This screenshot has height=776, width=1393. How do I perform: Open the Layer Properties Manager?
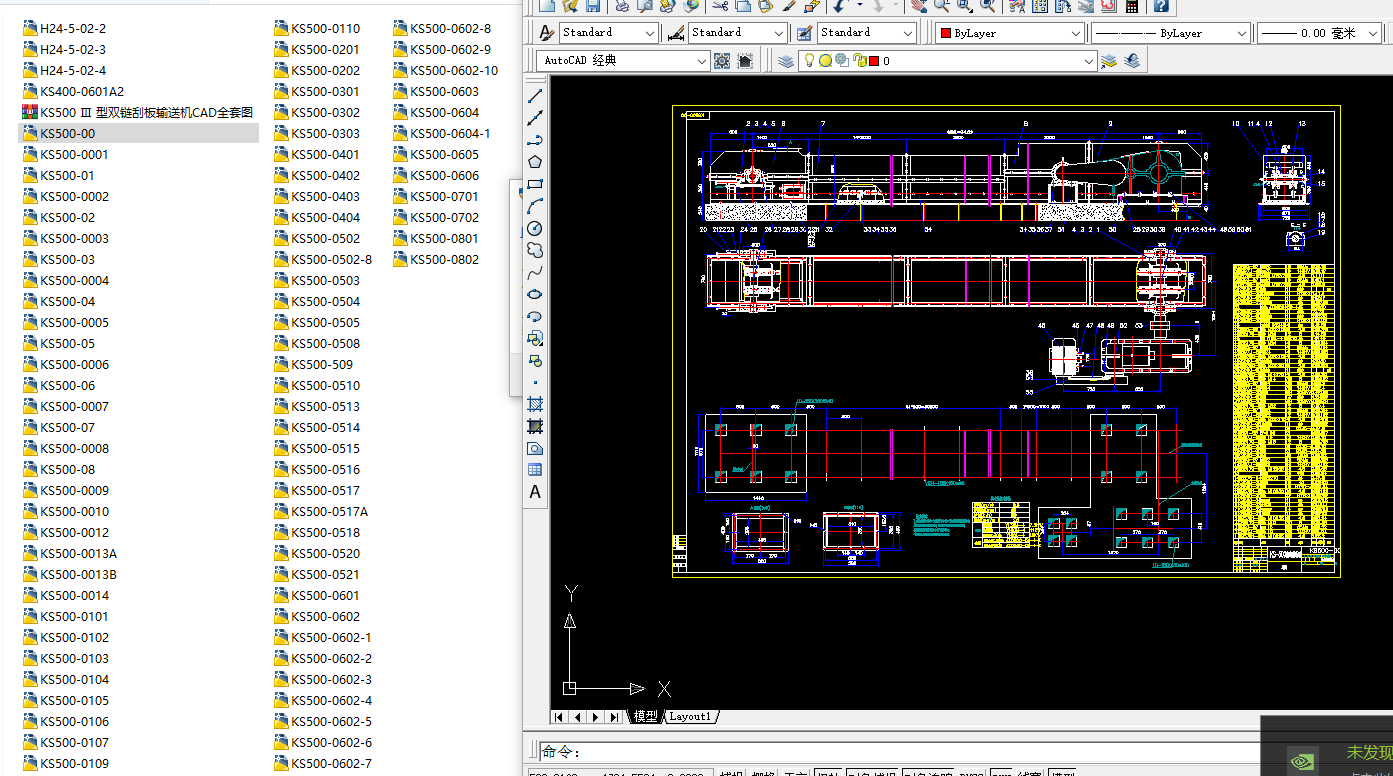click(x=786, y=61)
